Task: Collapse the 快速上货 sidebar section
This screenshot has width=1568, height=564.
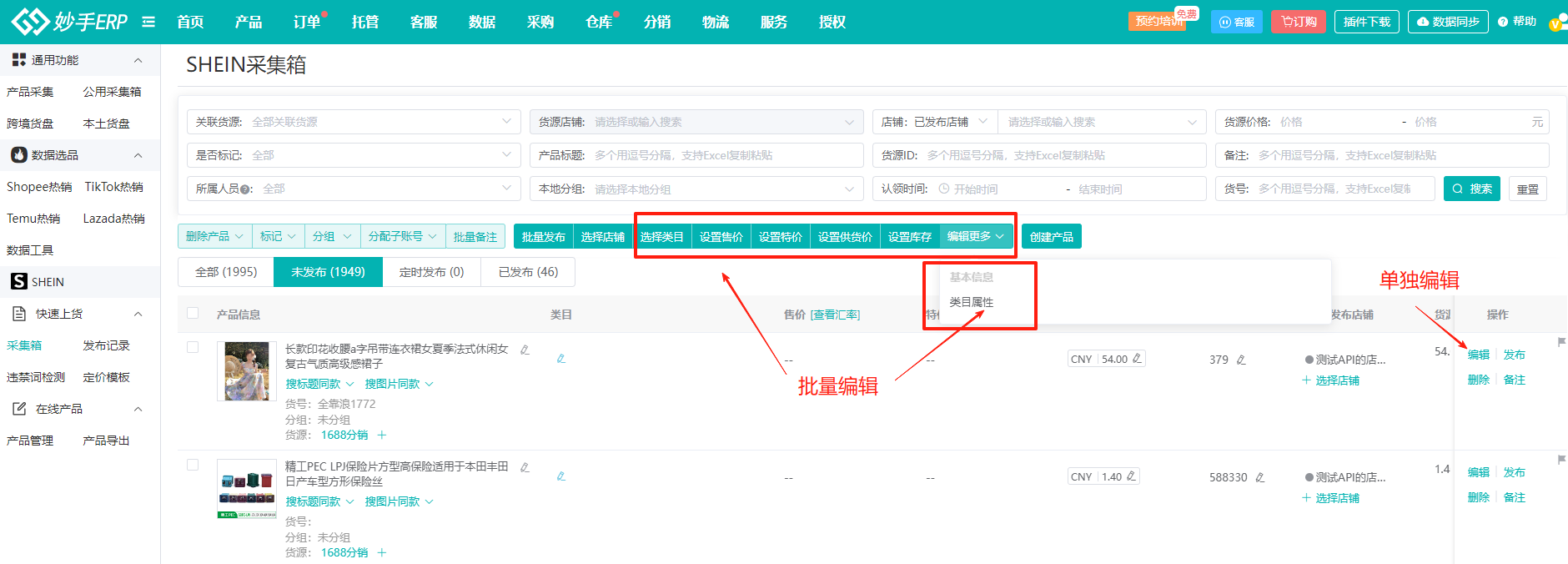Action: pos(138,314)
